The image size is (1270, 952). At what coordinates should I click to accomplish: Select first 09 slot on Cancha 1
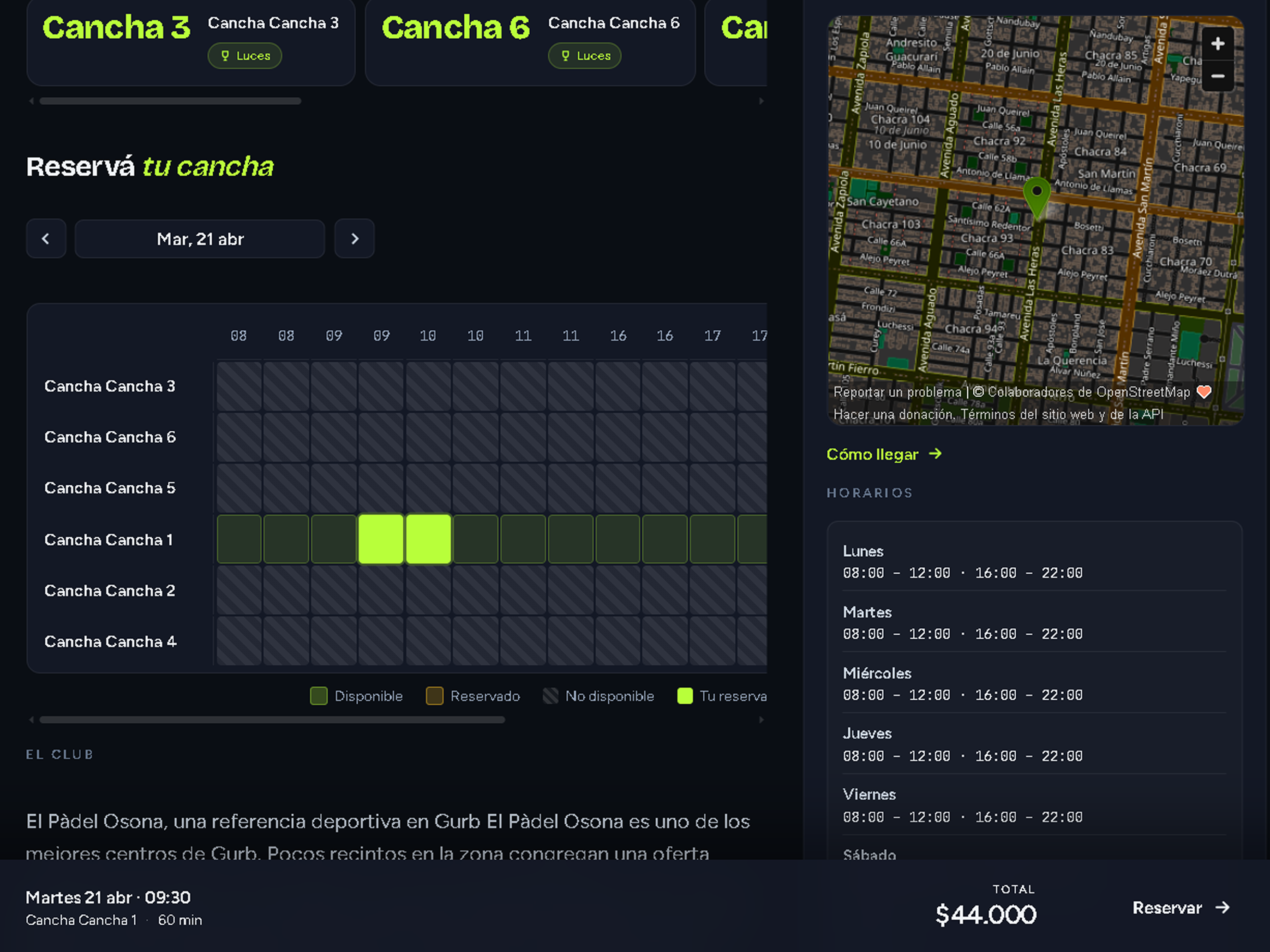coord(334,539)
